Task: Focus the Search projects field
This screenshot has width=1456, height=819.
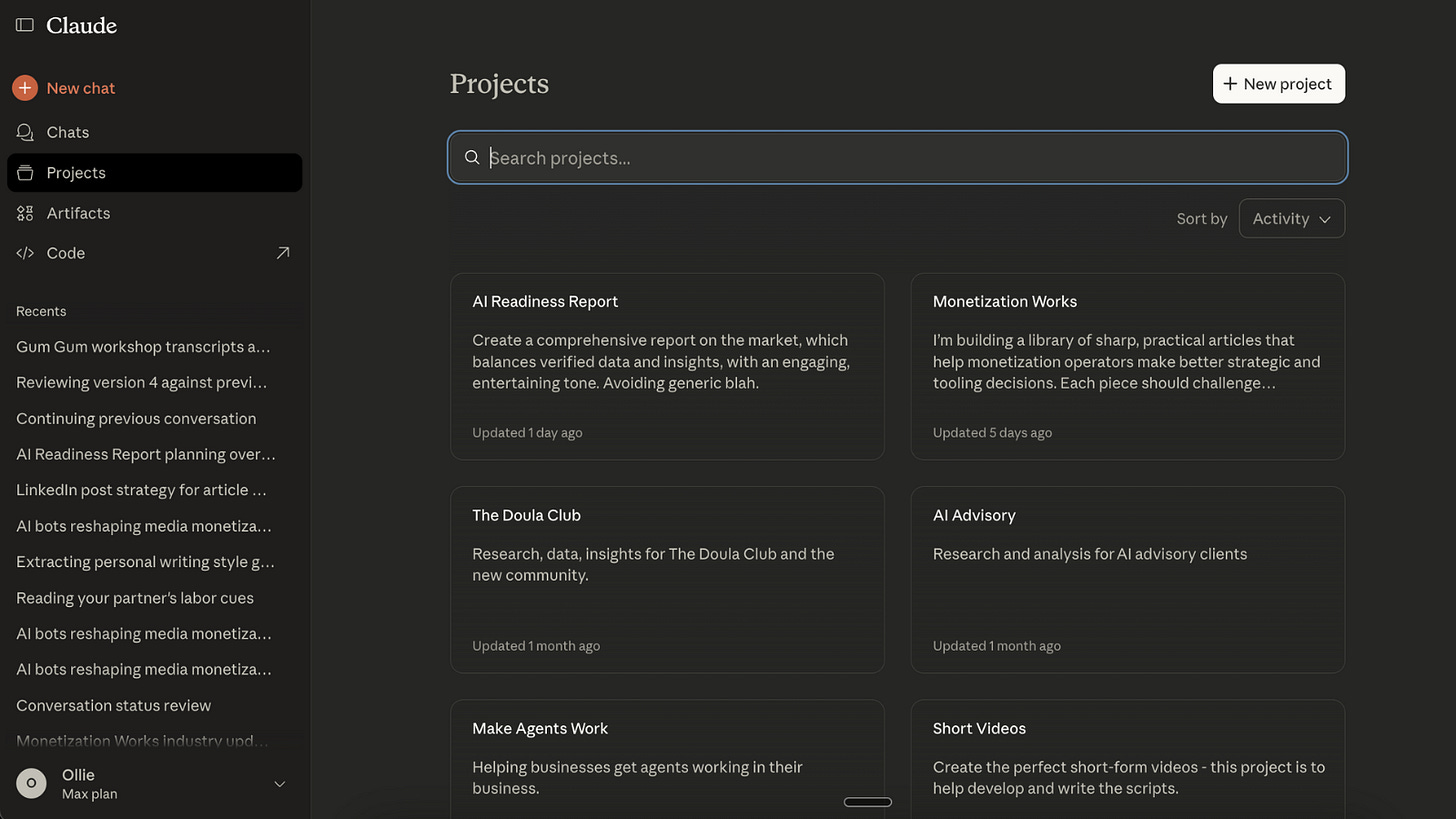Action: (897, 157)
